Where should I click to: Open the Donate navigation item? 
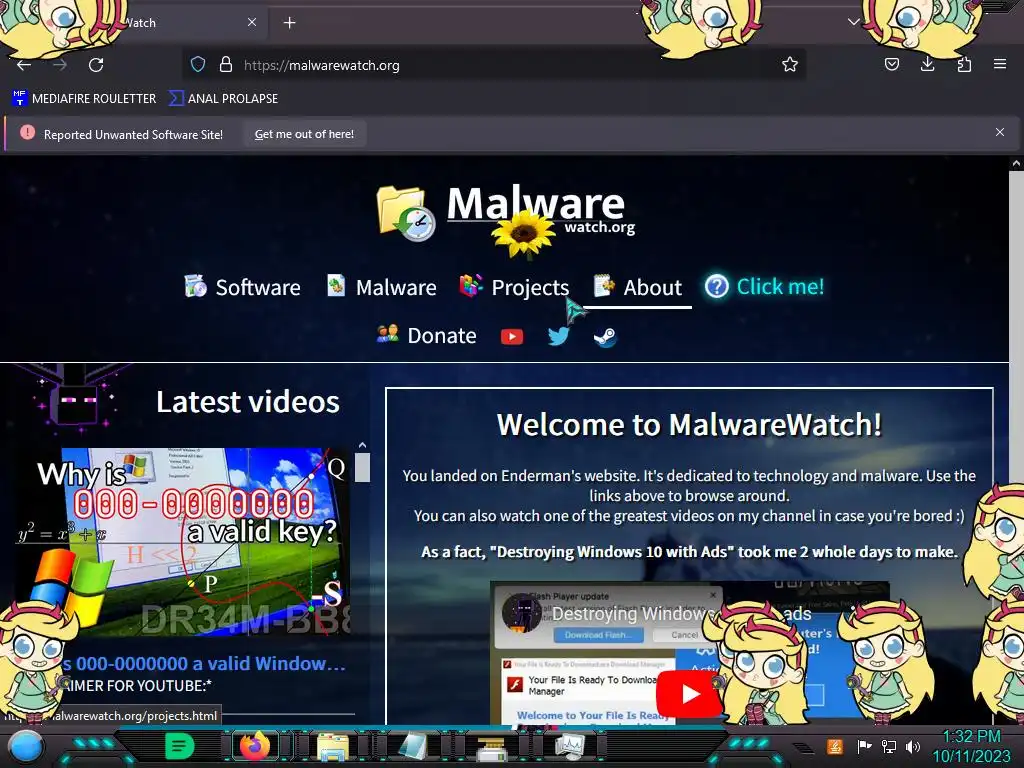(426, 335)
